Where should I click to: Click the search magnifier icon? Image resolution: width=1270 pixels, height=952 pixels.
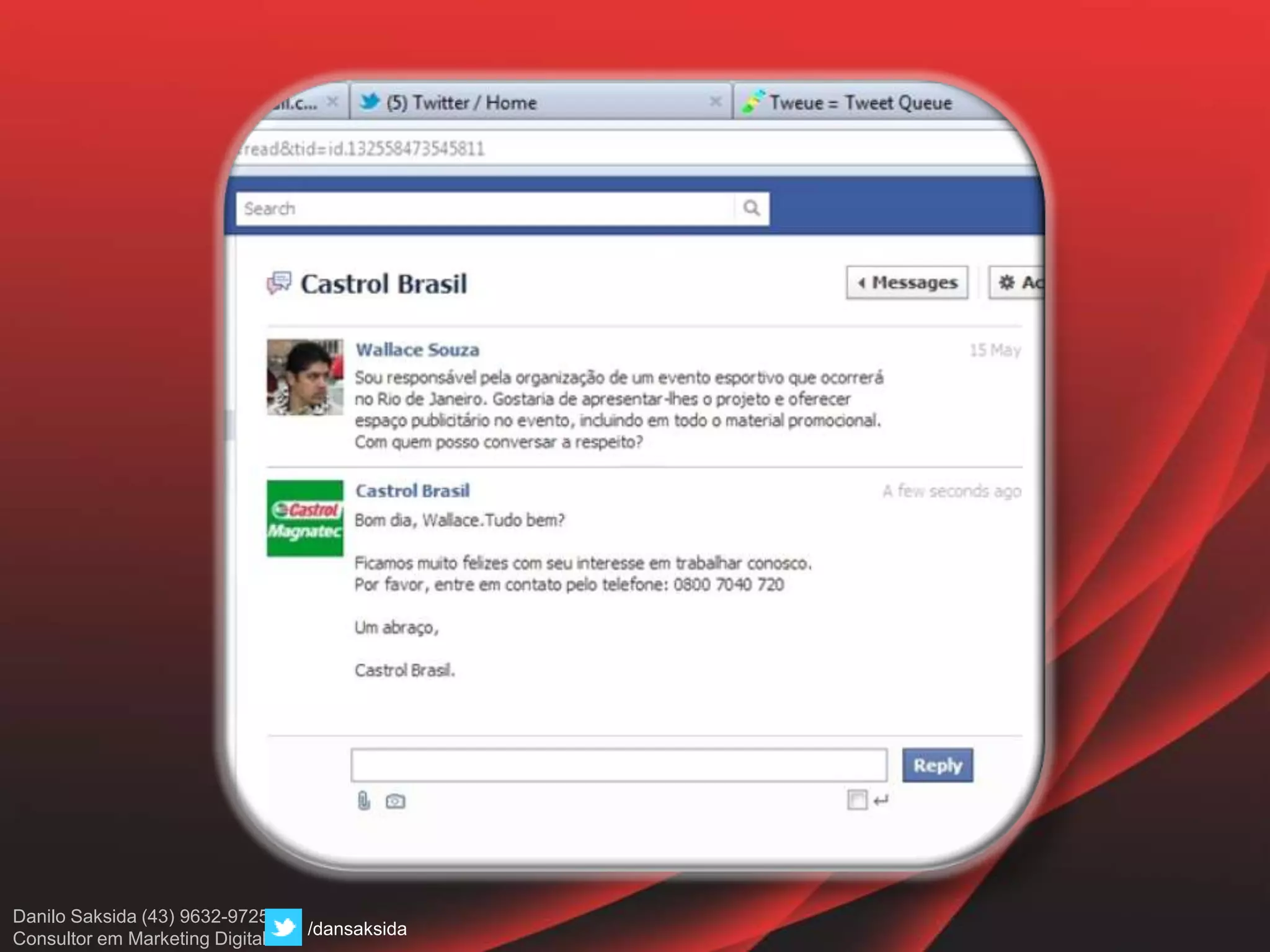click(x=751, y=208)
